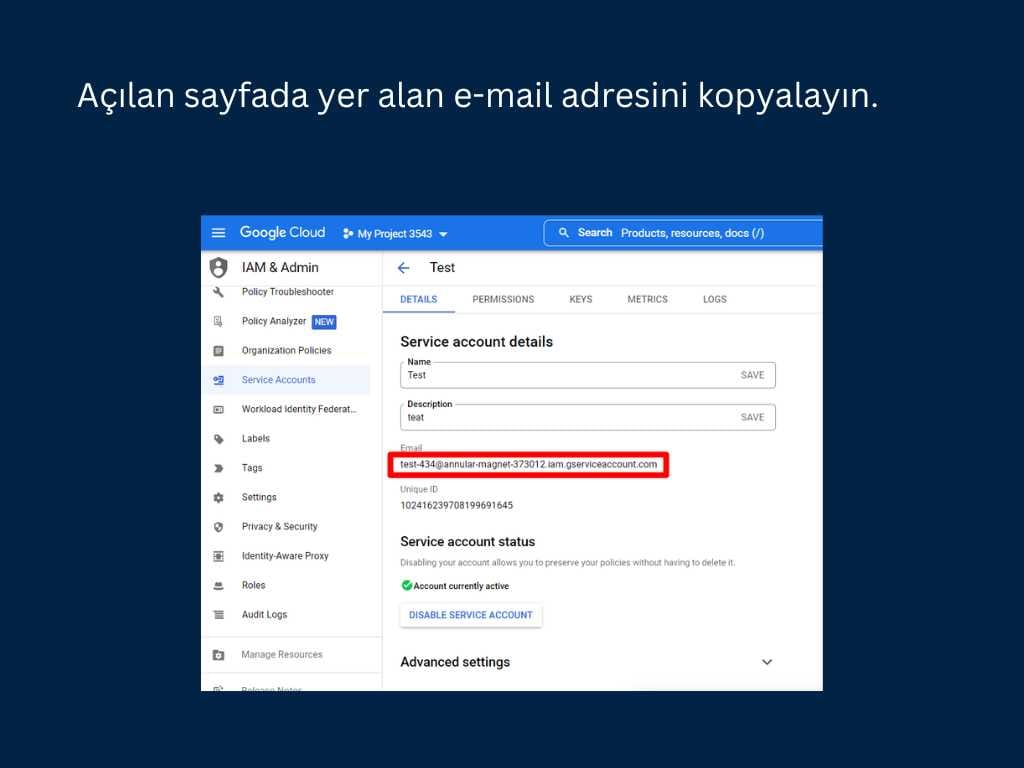This screenshot has height=768, width=1024.
Task: Open Identity-Aware Proxy in the sidebar
Action: (286, 556)
